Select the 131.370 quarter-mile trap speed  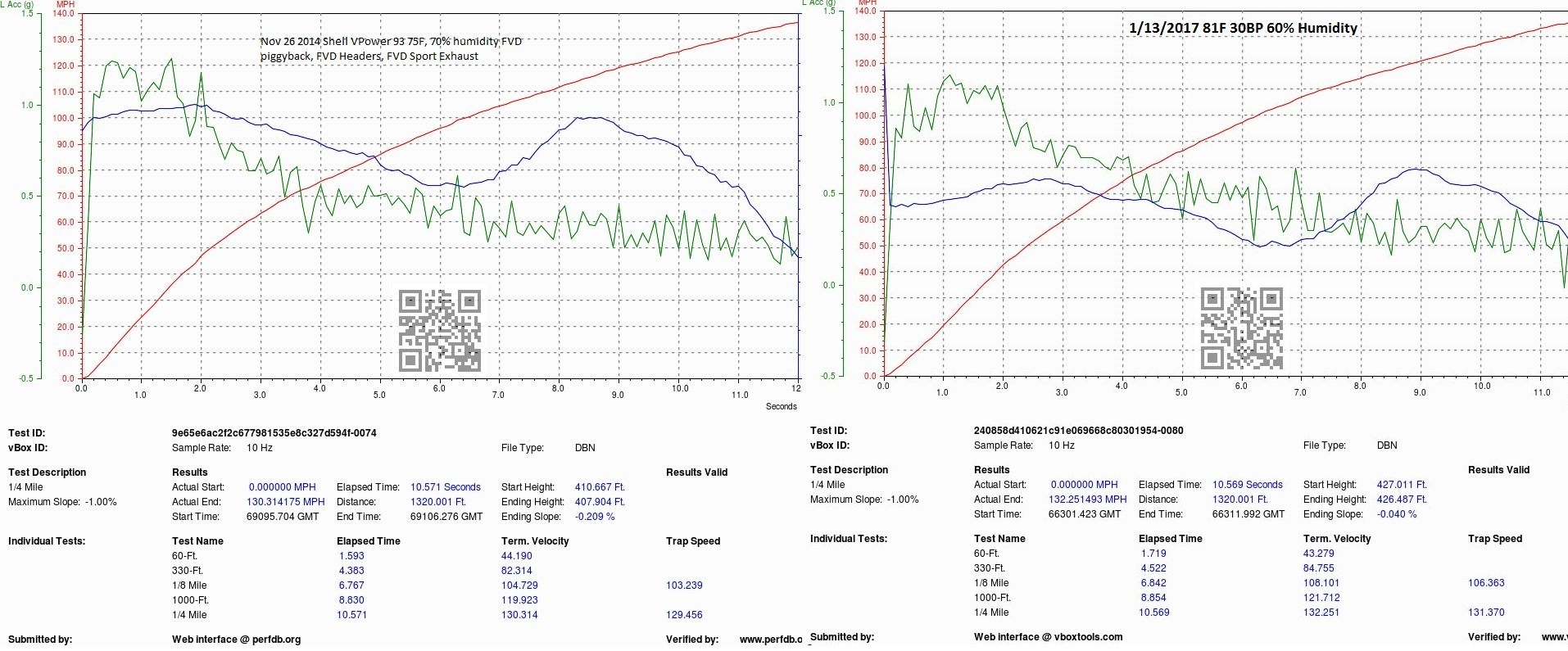1486,613
